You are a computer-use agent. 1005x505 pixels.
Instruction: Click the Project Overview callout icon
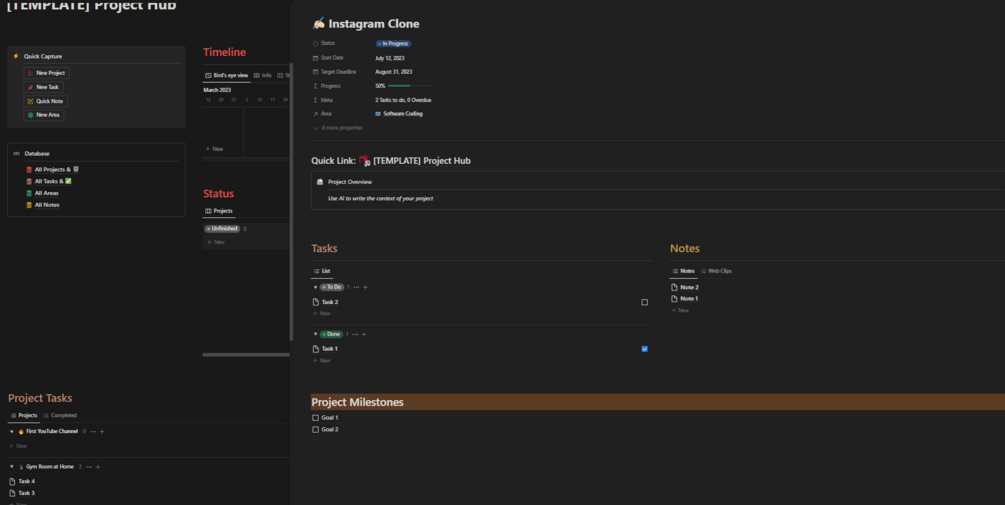tap(320, 182)
